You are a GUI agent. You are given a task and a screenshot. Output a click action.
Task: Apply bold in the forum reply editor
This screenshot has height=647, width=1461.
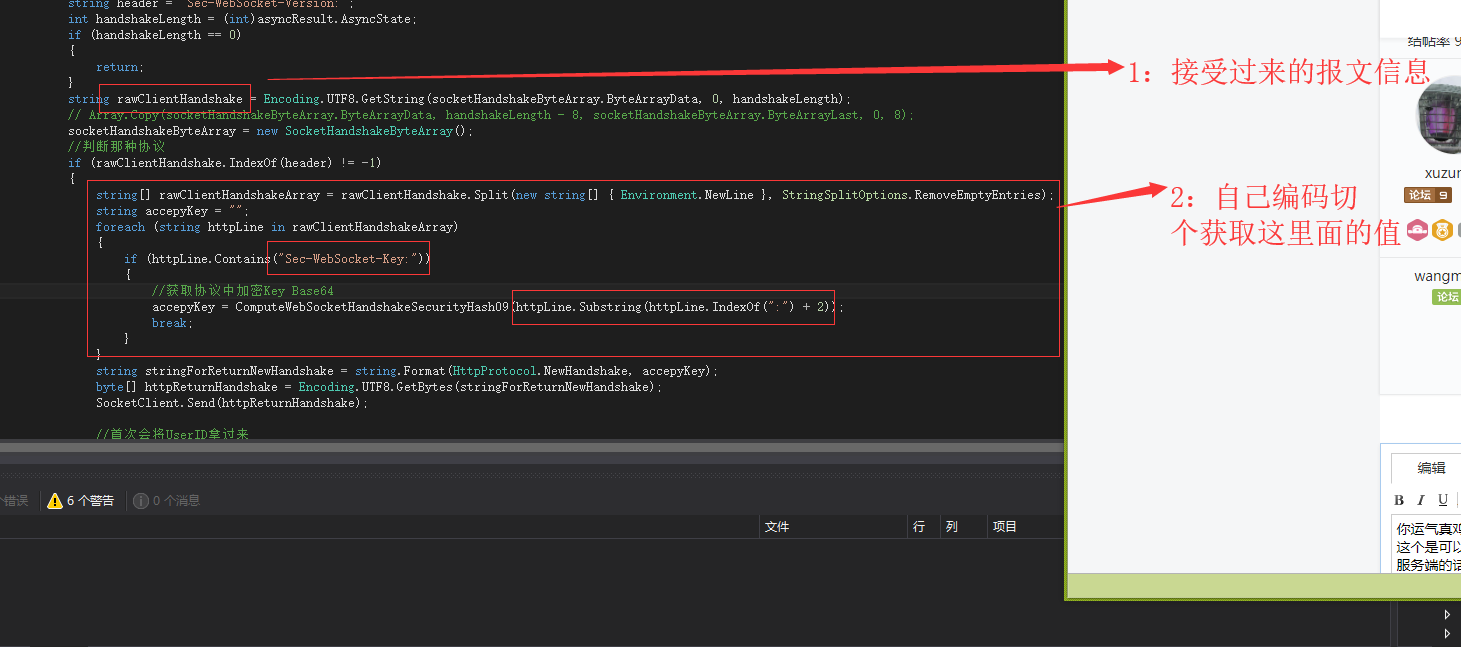pyautogui.click(x=1399, y=500)
